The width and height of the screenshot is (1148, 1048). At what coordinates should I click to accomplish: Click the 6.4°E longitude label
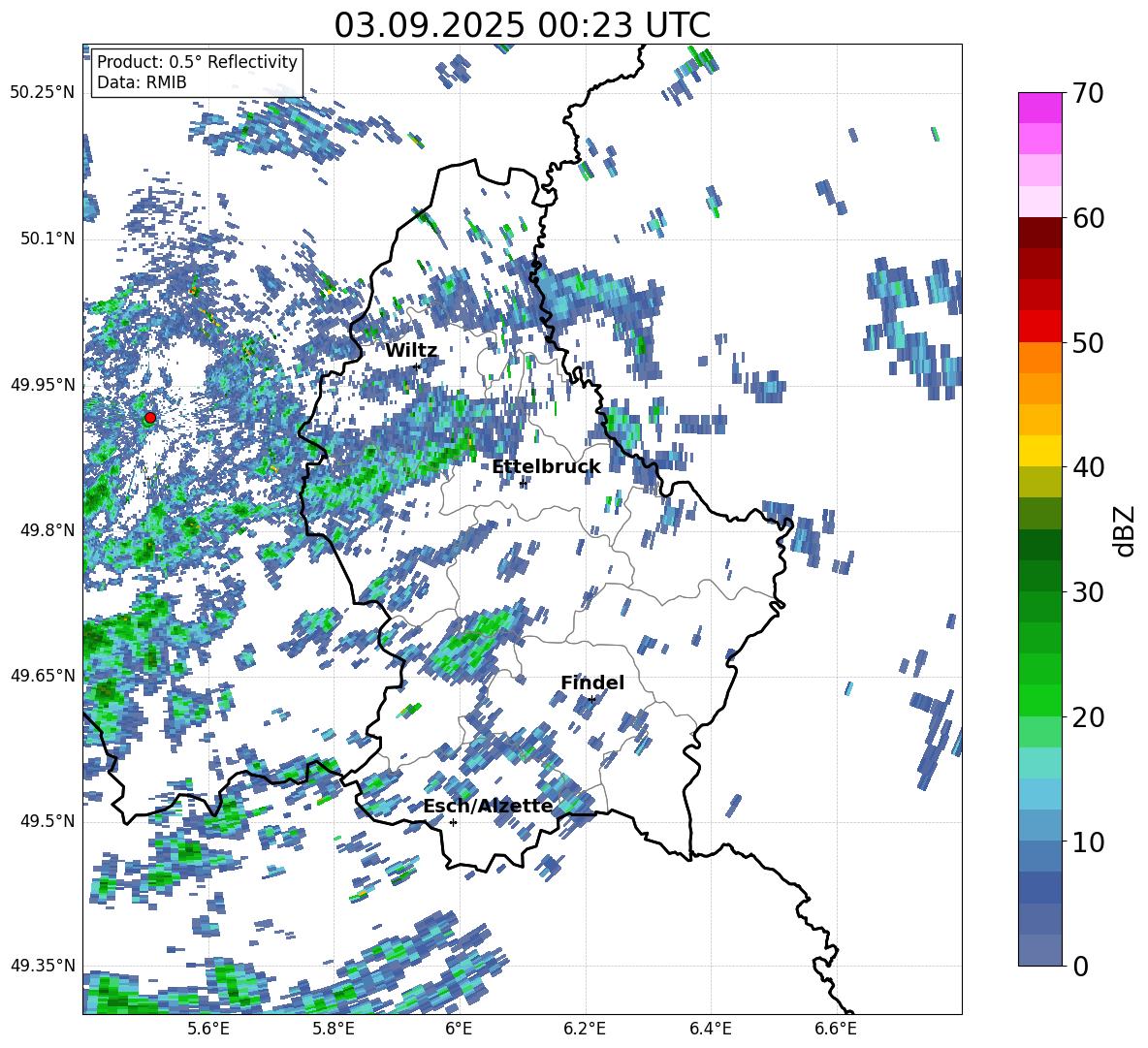click(710, 1029)
